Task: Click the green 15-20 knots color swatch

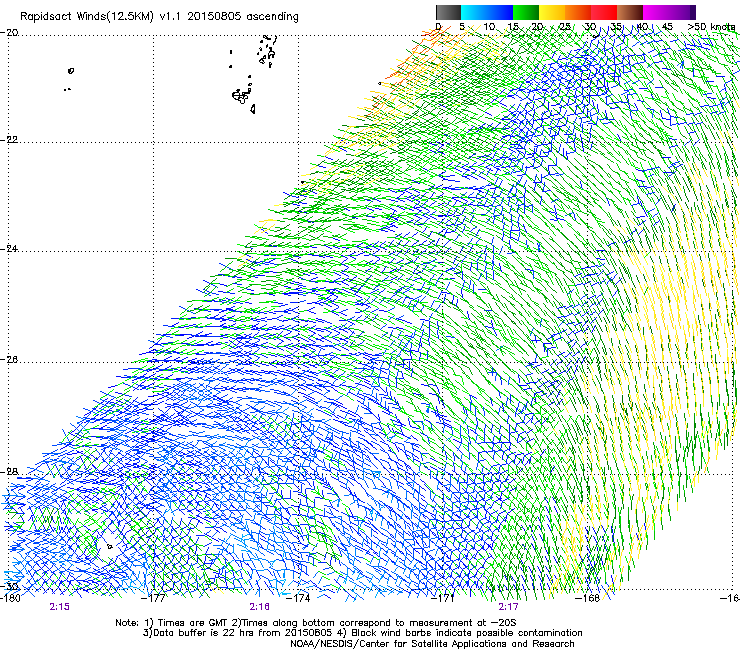Action: pos(526,12)
